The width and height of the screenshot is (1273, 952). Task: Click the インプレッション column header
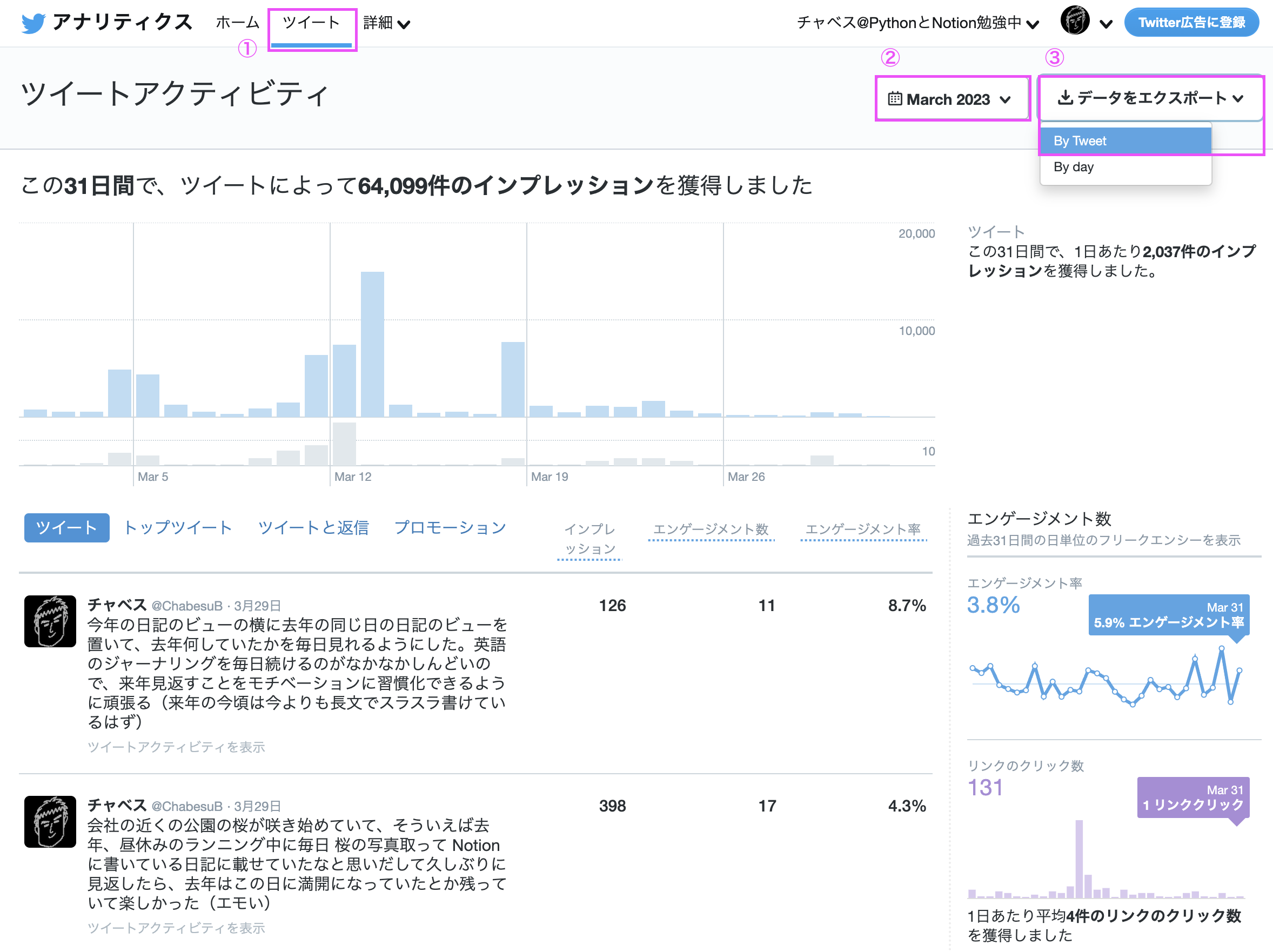tap(590, 539)
